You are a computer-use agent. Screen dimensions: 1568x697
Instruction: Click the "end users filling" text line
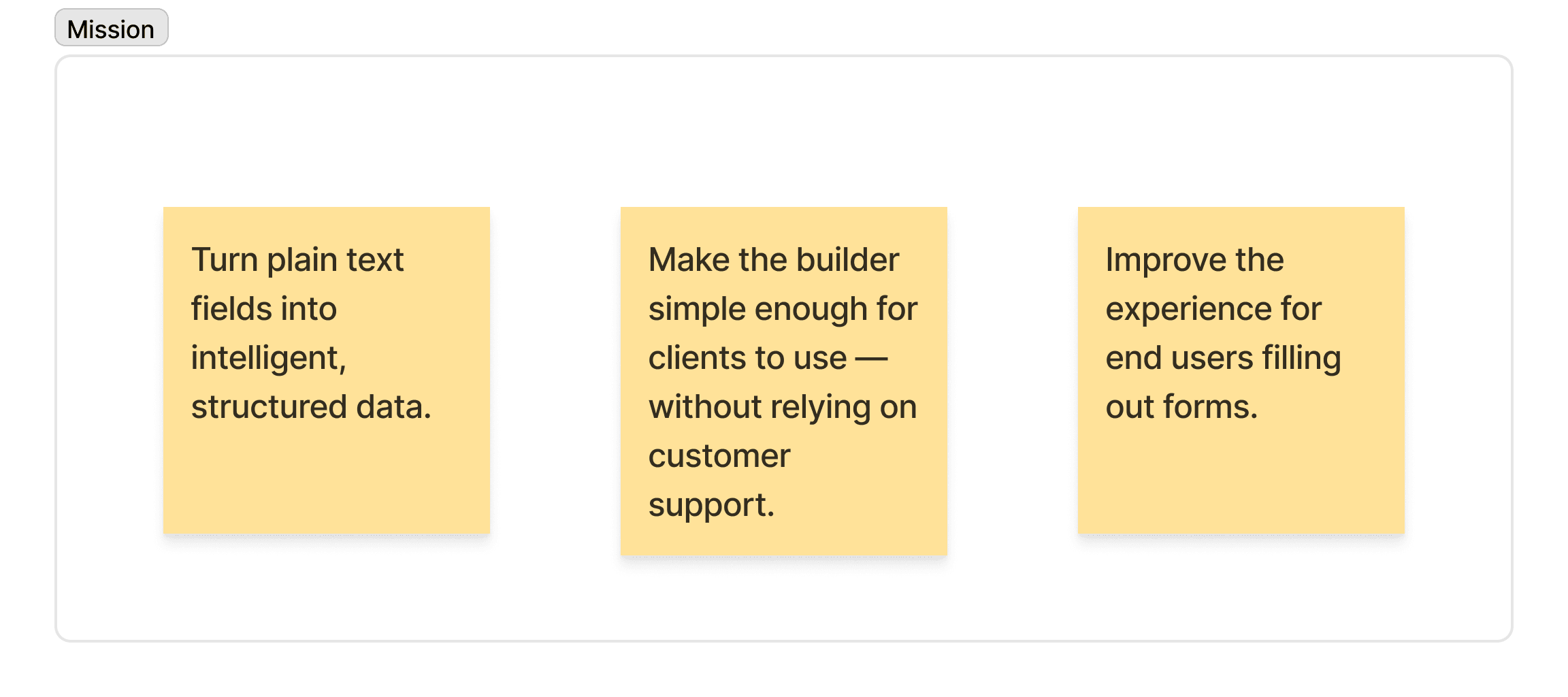tap(1223, 358)
